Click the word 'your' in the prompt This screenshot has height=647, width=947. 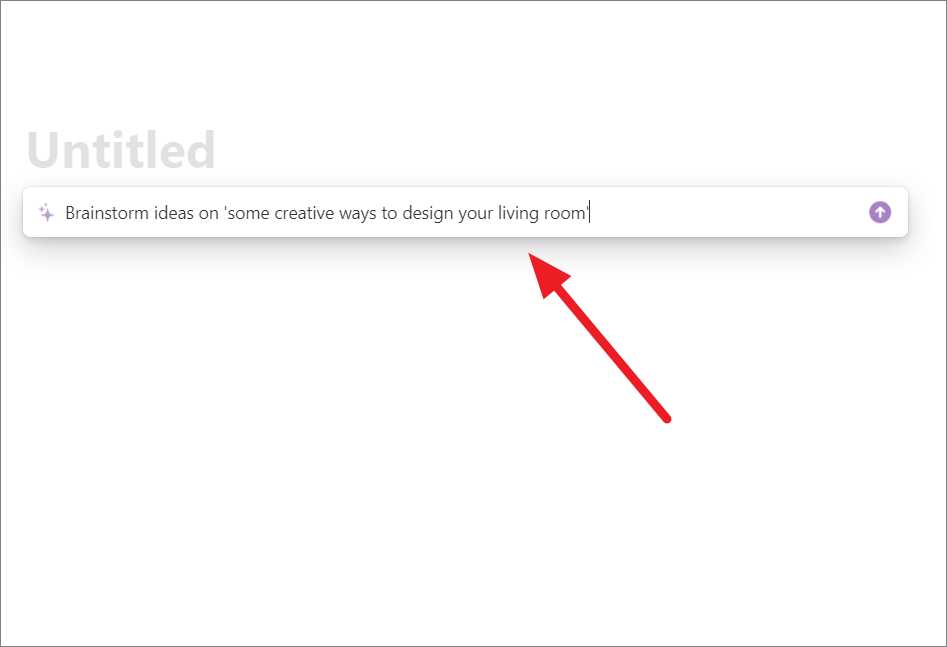[x=475, y=215]
